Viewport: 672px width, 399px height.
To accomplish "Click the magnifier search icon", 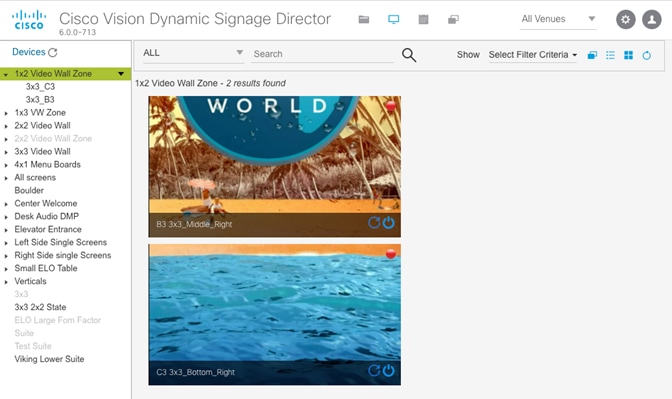I will click(x=409, y=55).
